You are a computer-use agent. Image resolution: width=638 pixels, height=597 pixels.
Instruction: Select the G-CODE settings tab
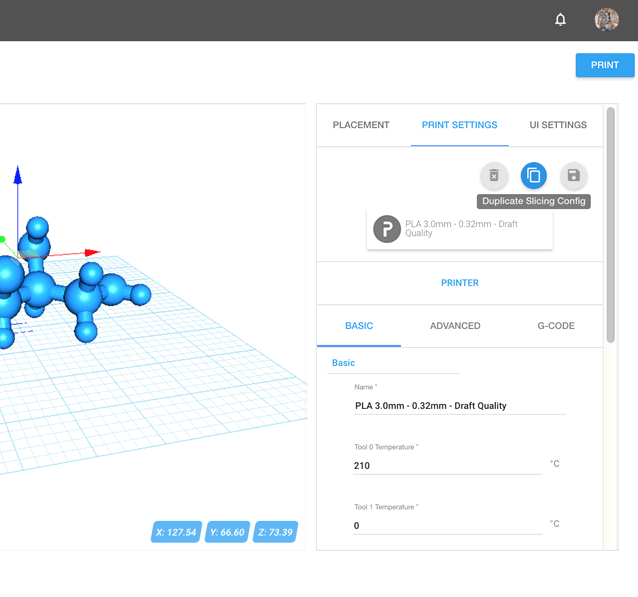[x=556, y=326]
